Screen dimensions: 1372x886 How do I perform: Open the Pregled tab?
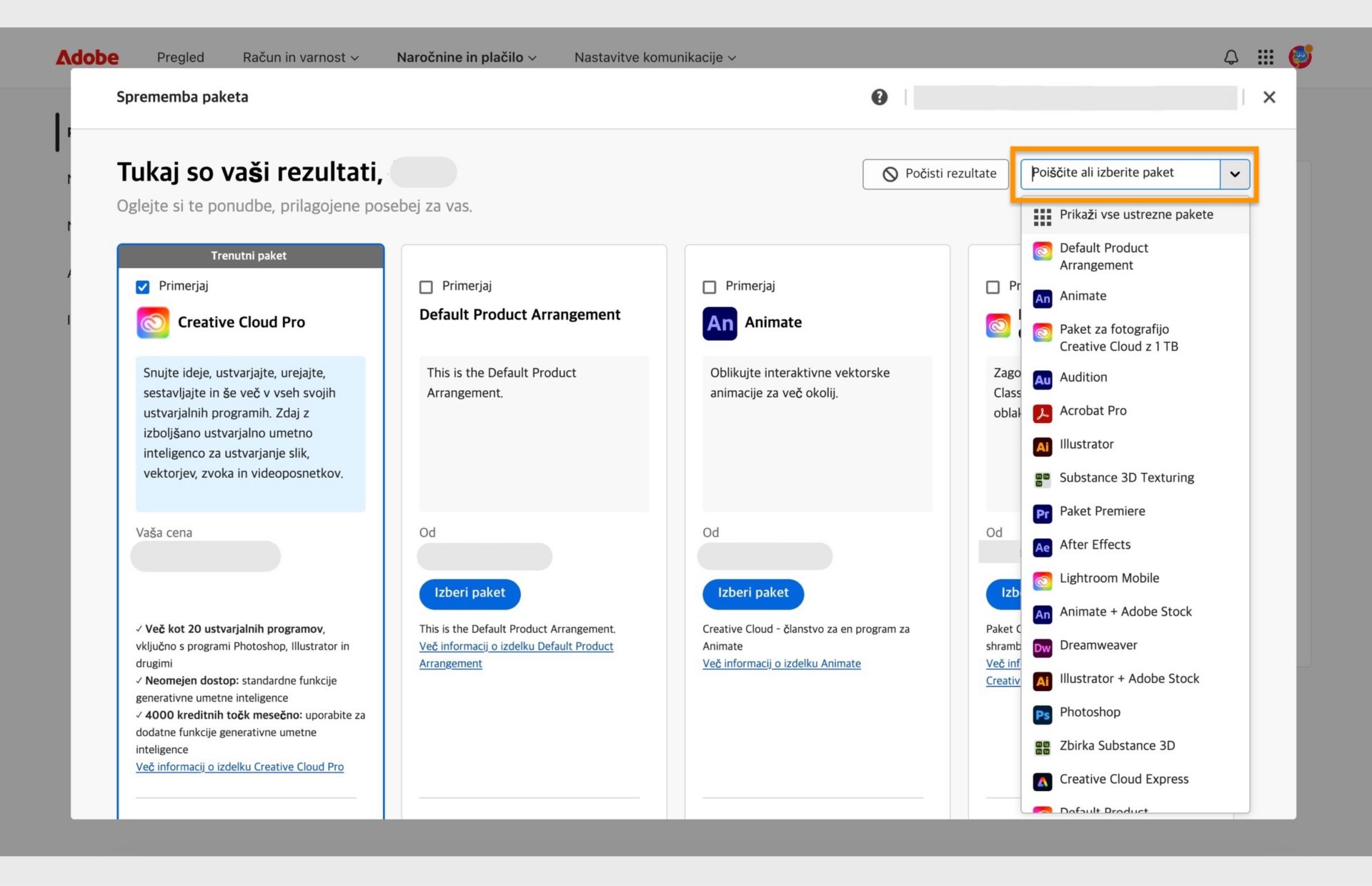pos(180,57)
